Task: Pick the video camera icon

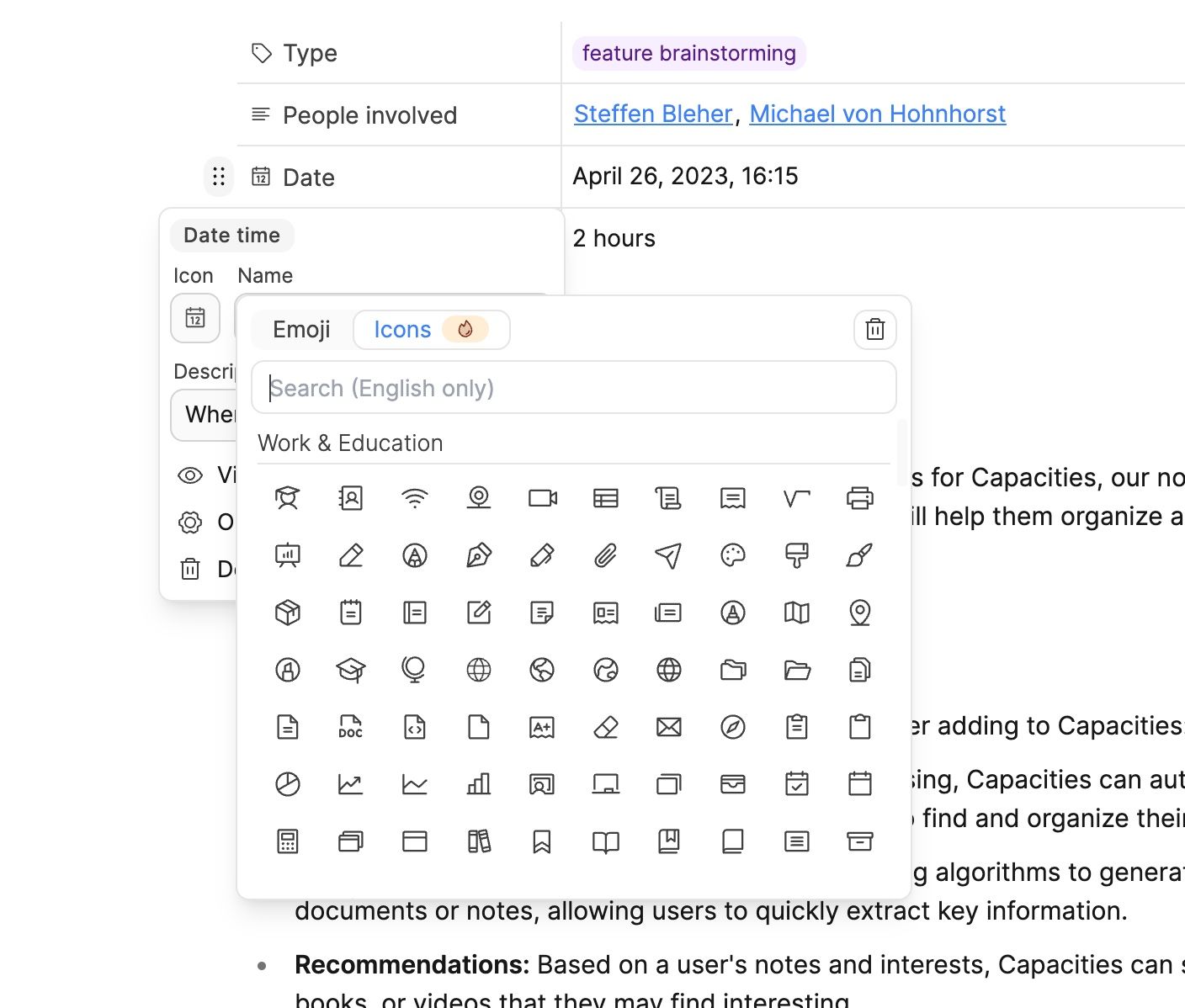Action: click(x=542, y=498)
